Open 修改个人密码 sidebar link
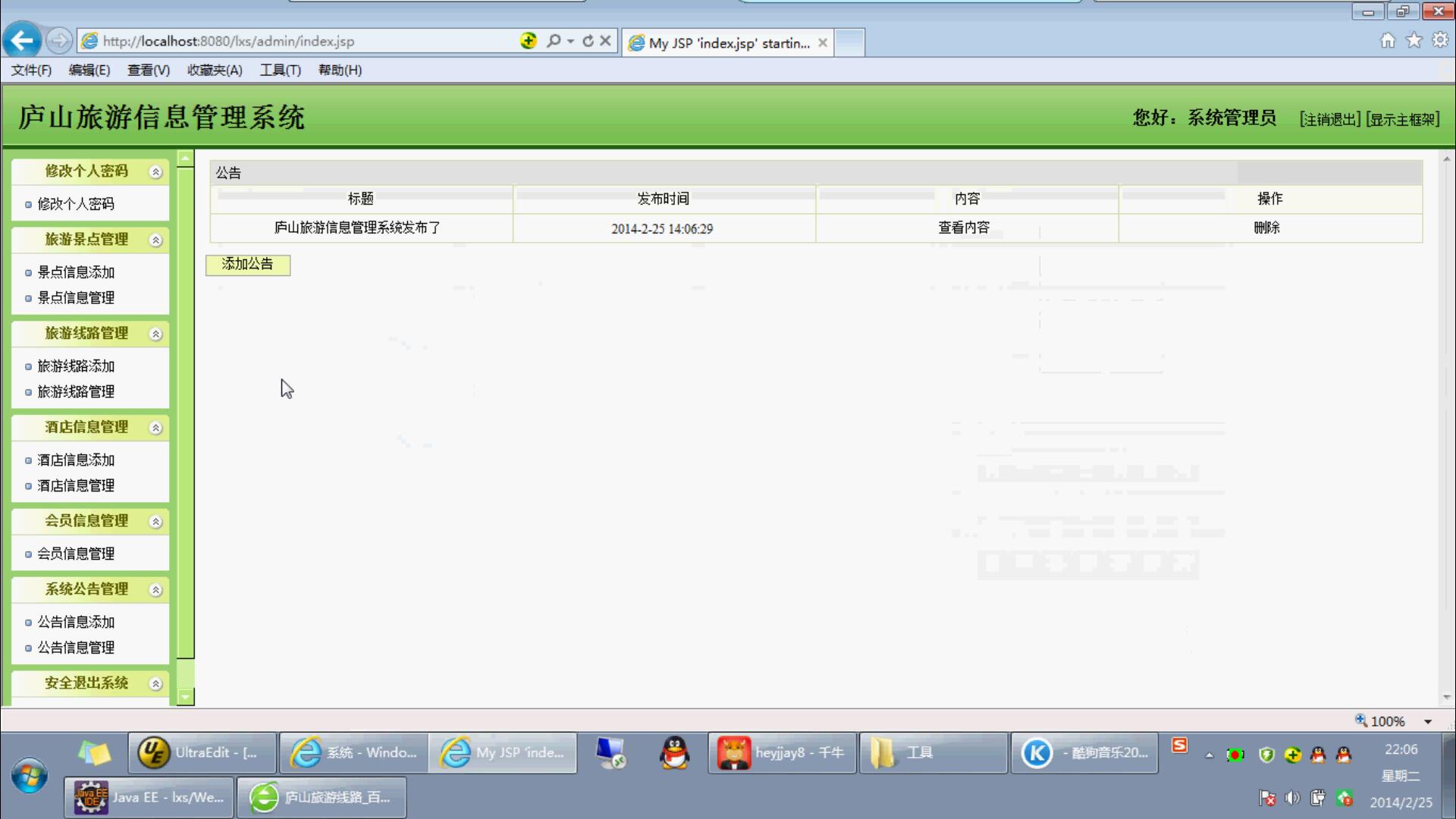Viewport: 1456px width, 819px height. coord(76,204)
